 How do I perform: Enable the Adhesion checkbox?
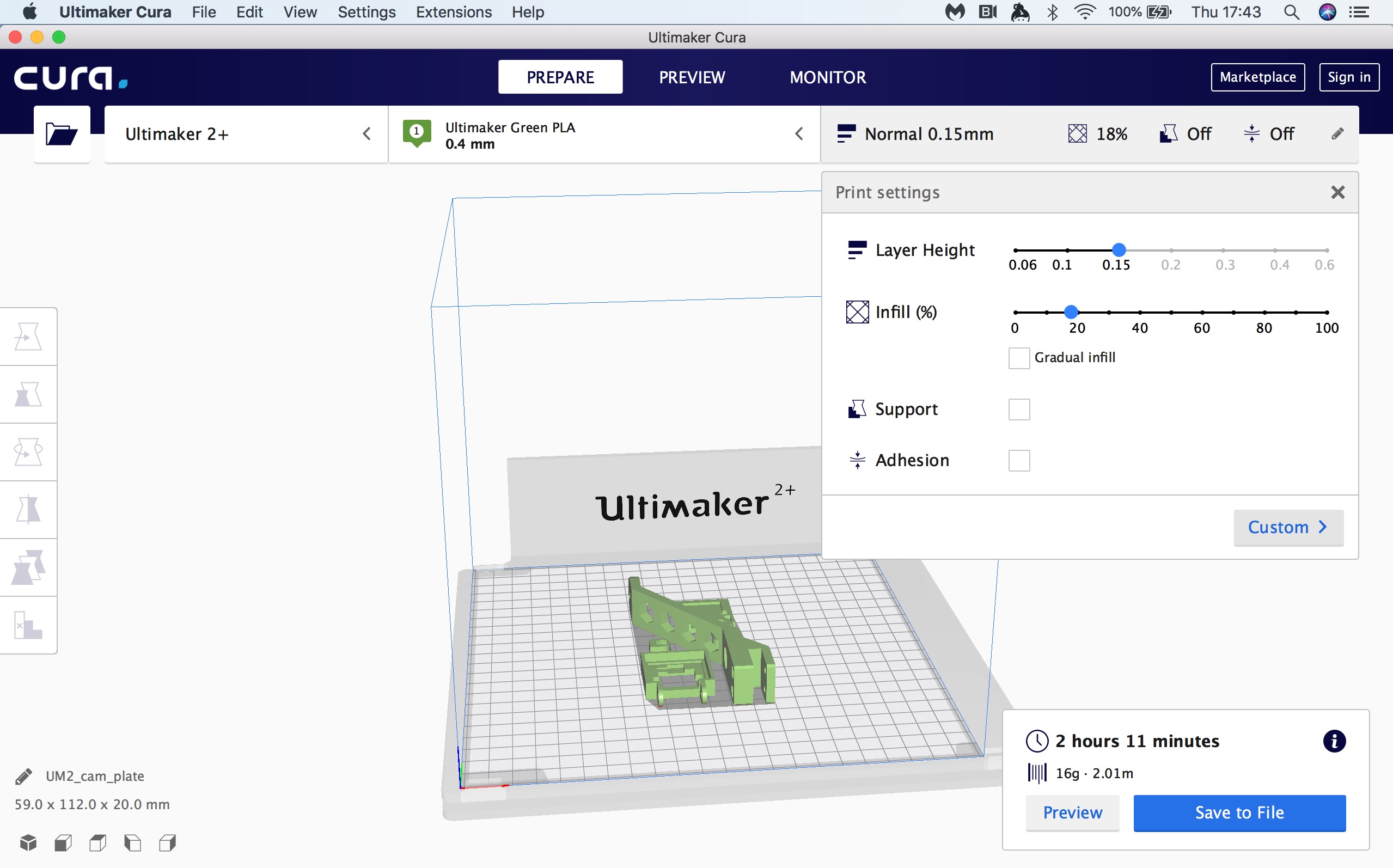pyautogui.click(x=1019, y=460)
